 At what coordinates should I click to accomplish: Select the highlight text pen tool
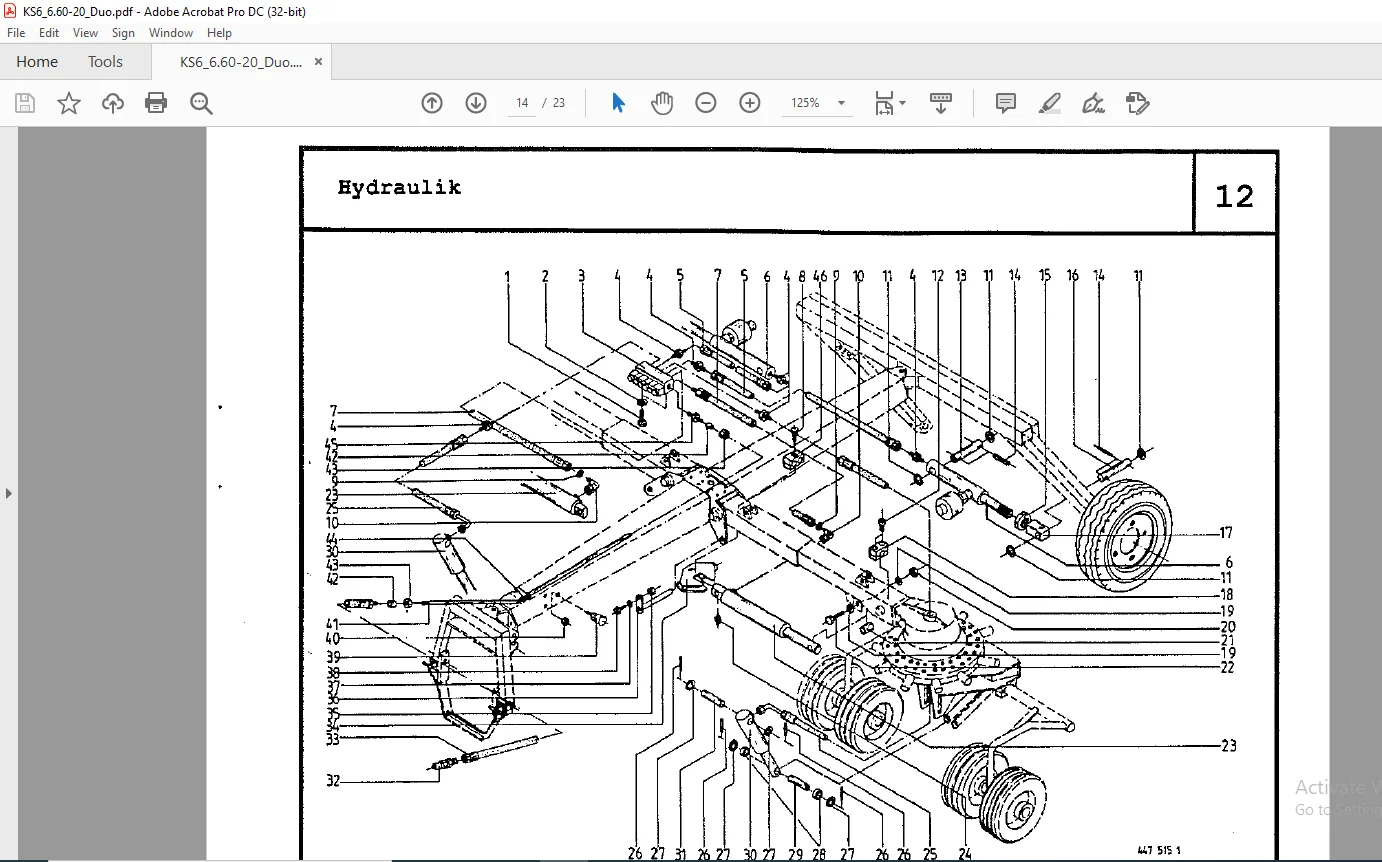(x=1049, y=103)
